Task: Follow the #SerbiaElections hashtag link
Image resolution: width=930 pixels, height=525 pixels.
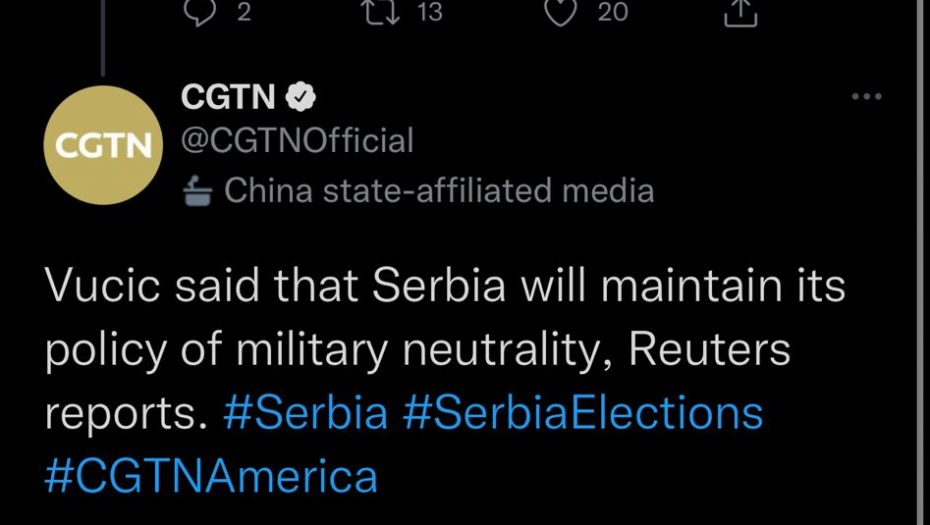Action: point(582,413)
